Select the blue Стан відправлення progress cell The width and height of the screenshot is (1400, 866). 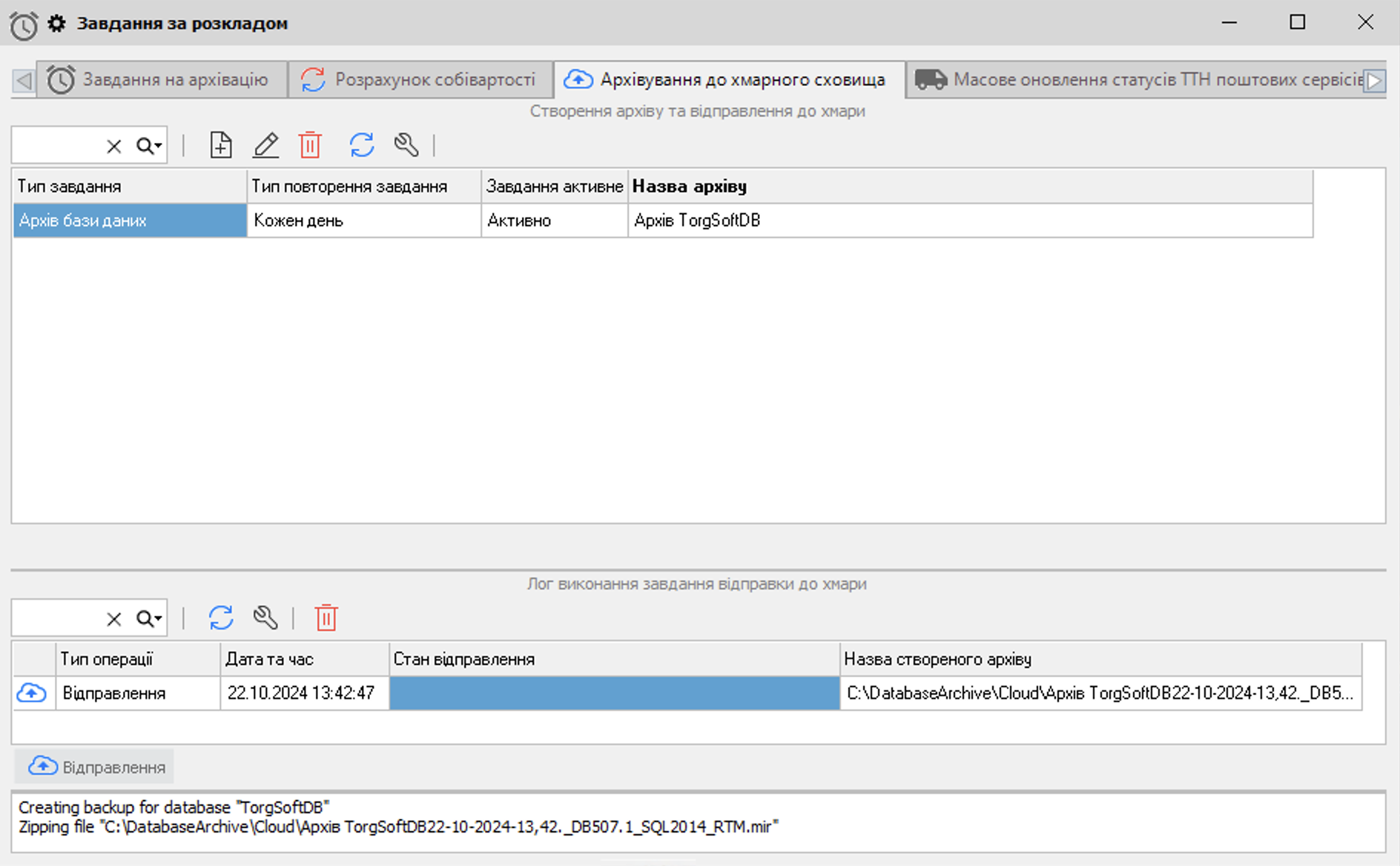point(614,693)
